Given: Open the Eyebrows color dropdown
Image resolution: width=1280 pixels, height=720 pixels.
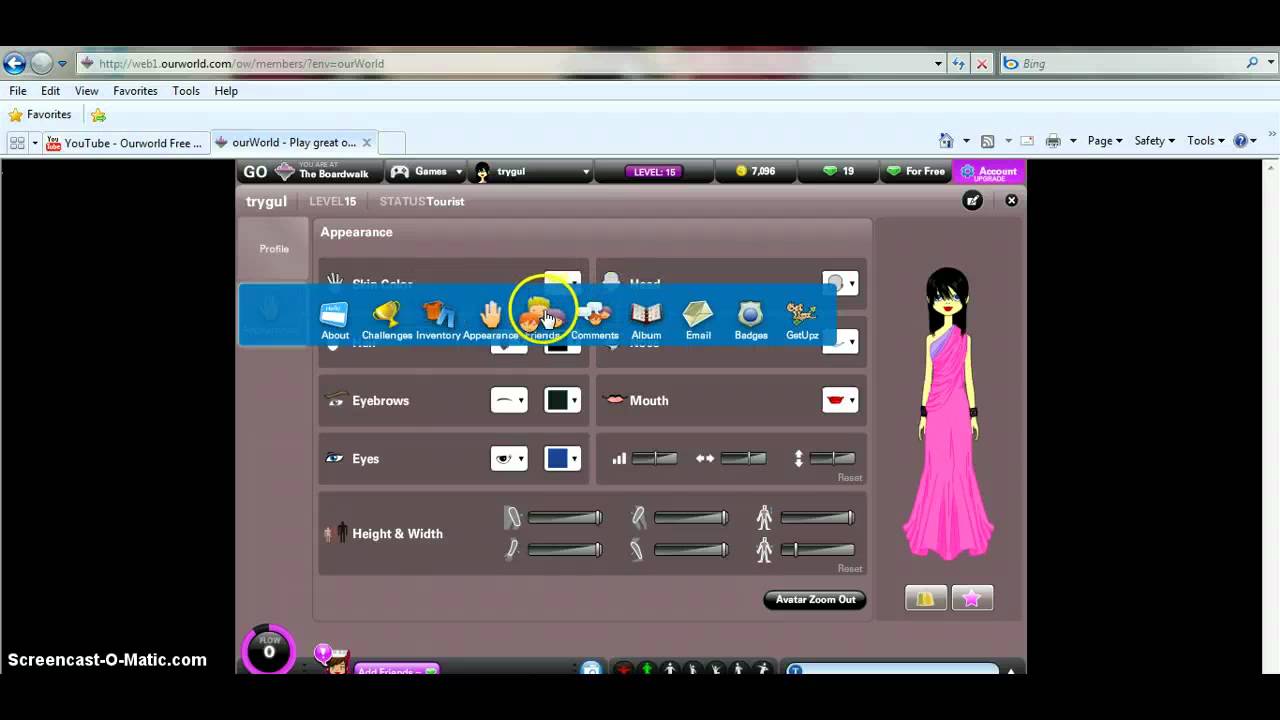Looking at the screenshot, I should (x=562, y=400).
